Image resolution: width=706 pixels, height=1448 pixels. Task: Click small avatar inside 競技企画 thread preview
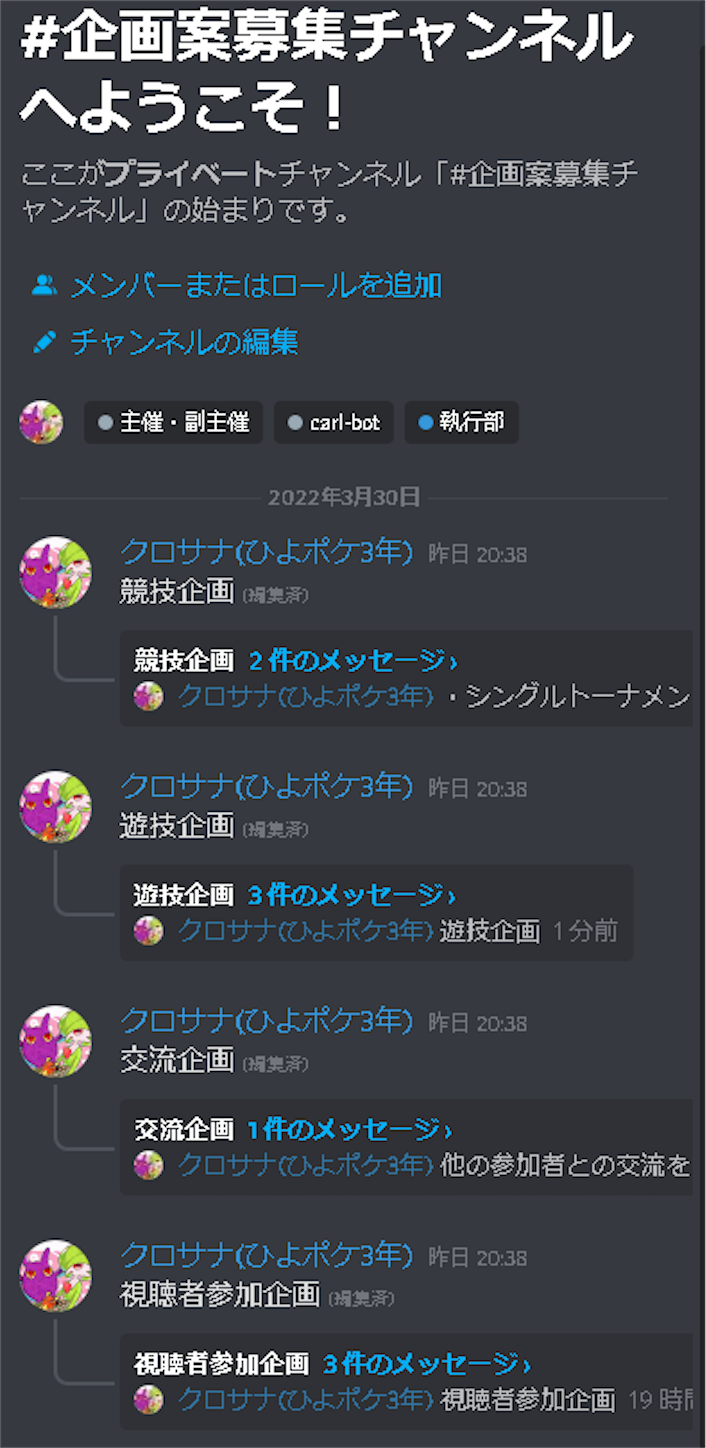[x=148, y=696]
